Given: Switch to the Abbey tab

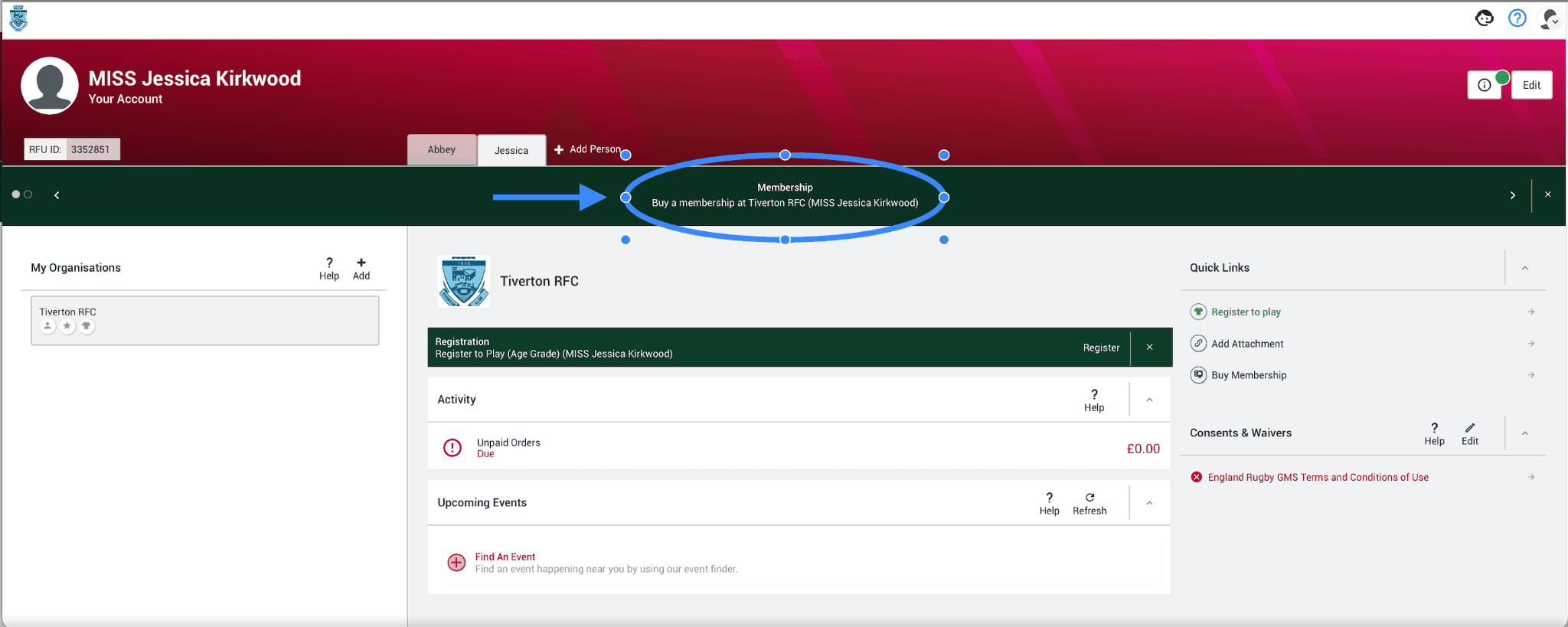Looking at the screenshot, I should pos(442,149).
